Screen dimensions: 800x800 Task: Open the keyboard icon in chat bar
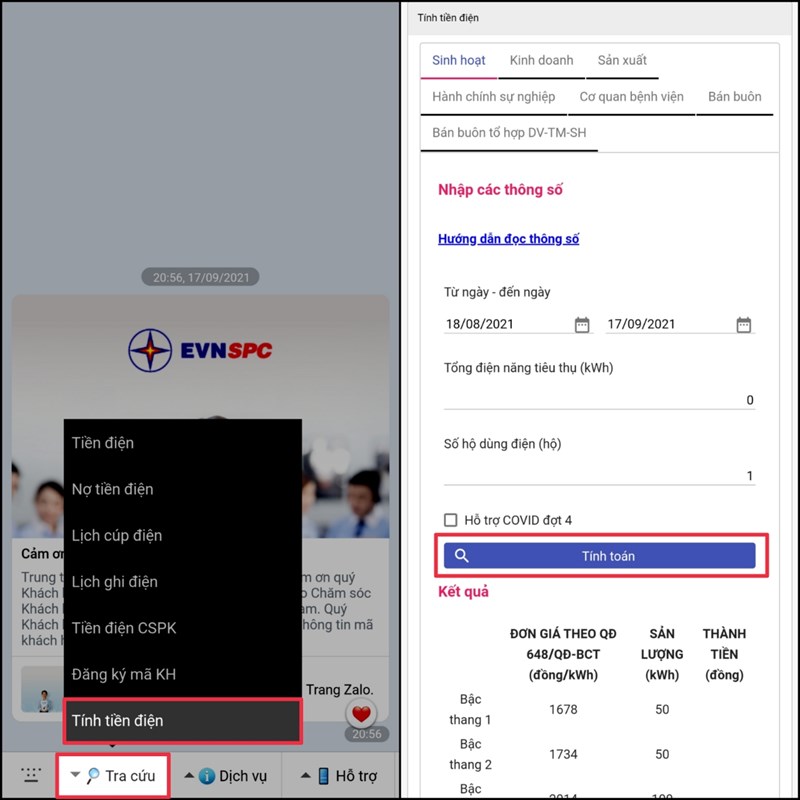click(x=30, y=776)
